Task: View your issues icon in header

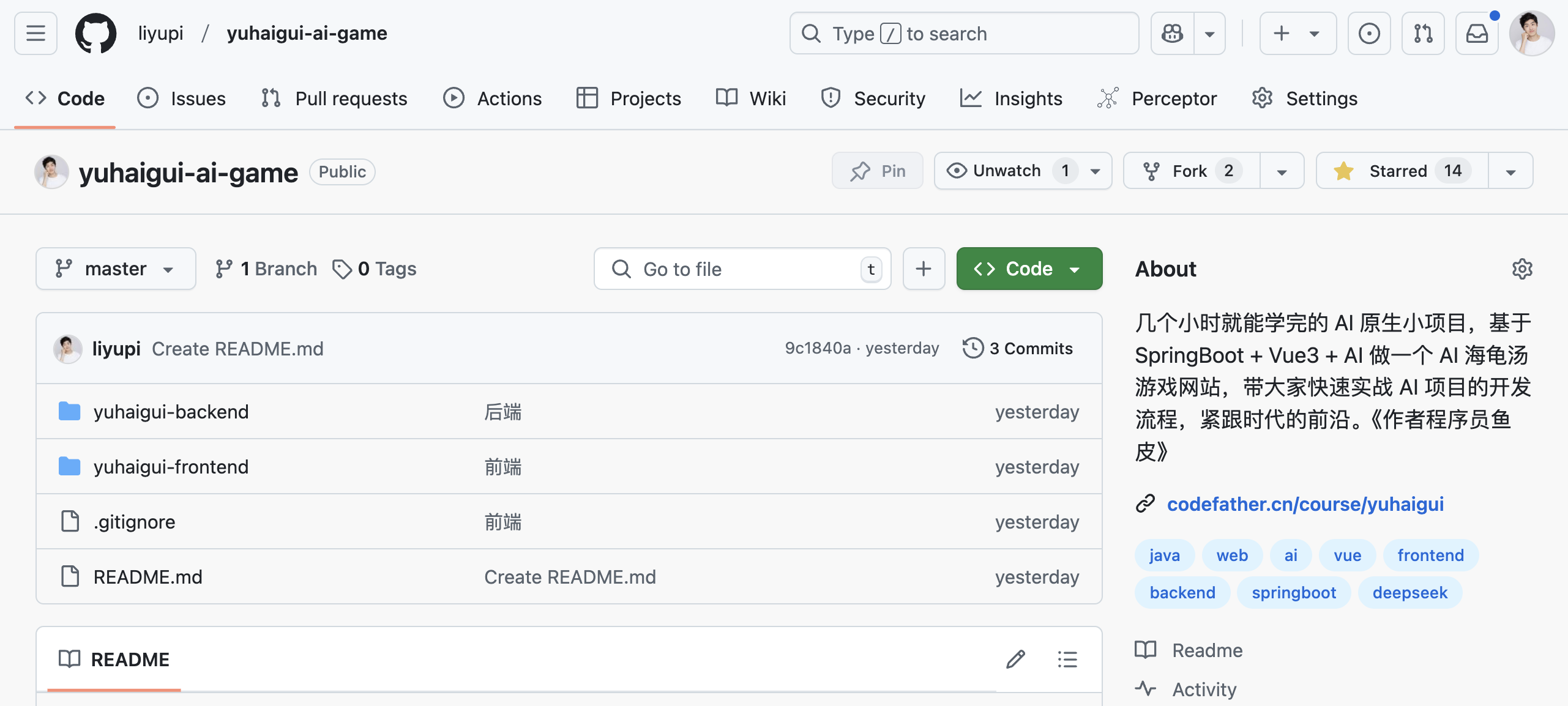Action: click(1369, 34)
